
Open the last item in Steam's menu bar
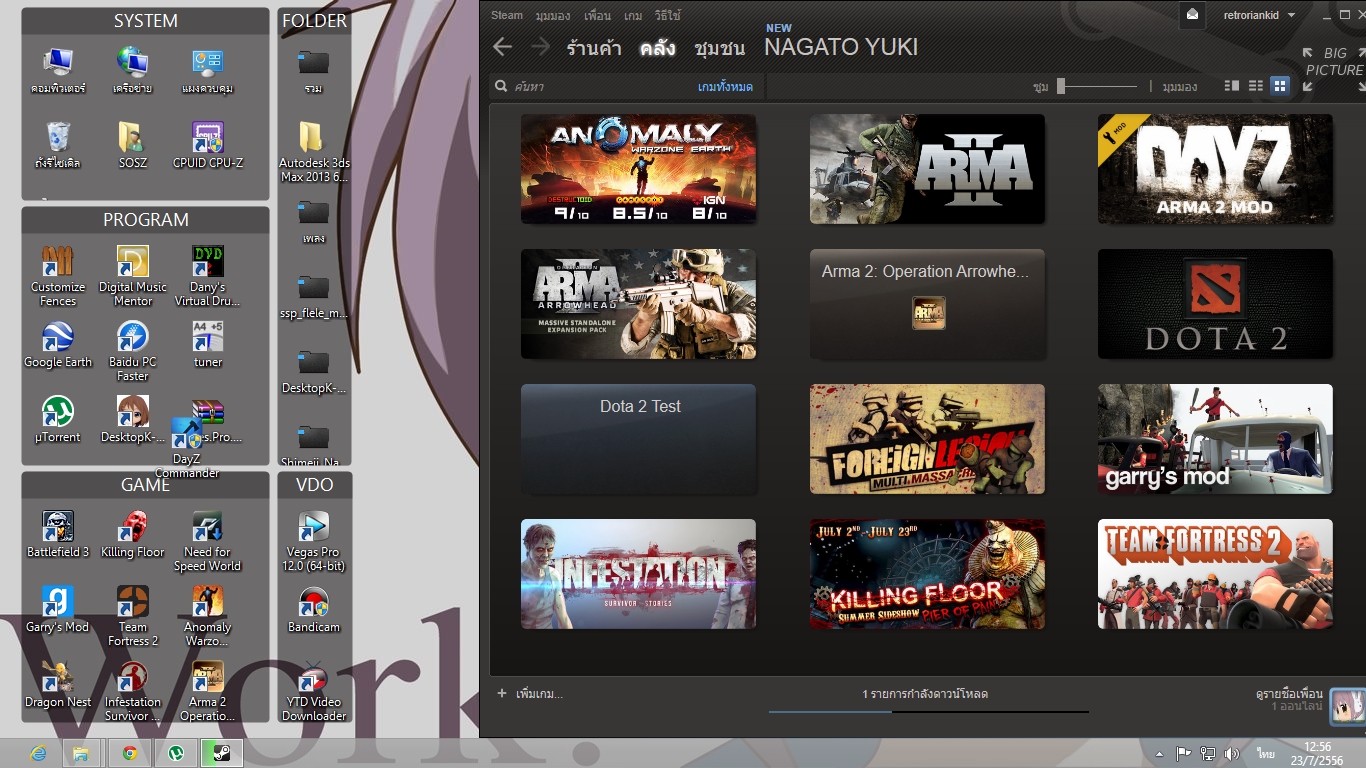pos(667,15)
